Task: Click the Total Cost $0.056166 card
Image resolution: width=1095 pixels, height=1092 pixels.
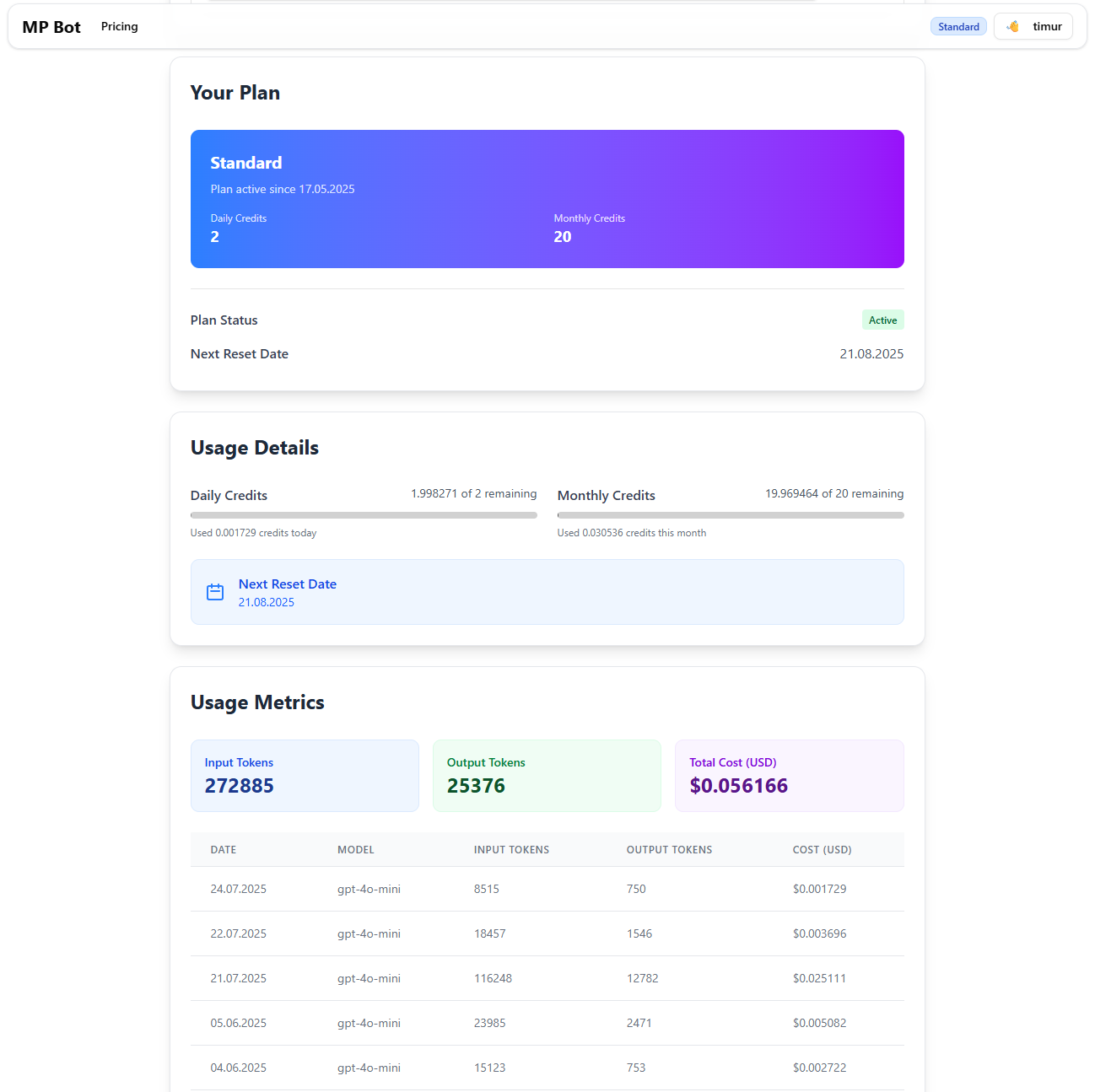Action: pyautogui.click(x=790, y=776)
